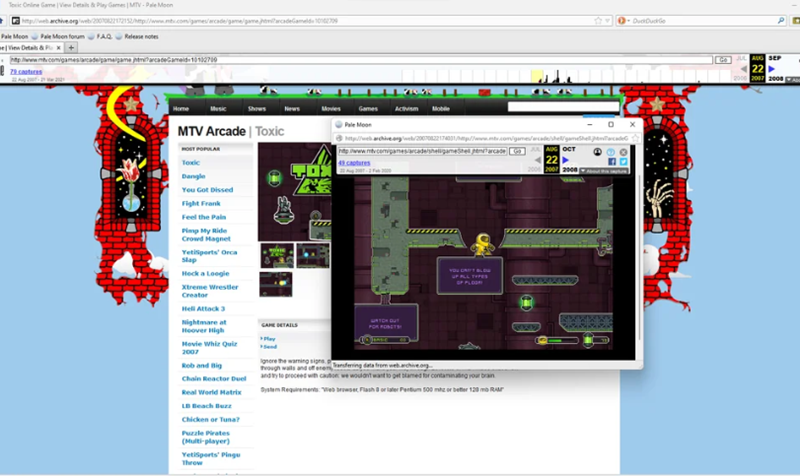The image size is (800, 476).
Task: Click the search magnifier icon
Action: pos(781,21)
